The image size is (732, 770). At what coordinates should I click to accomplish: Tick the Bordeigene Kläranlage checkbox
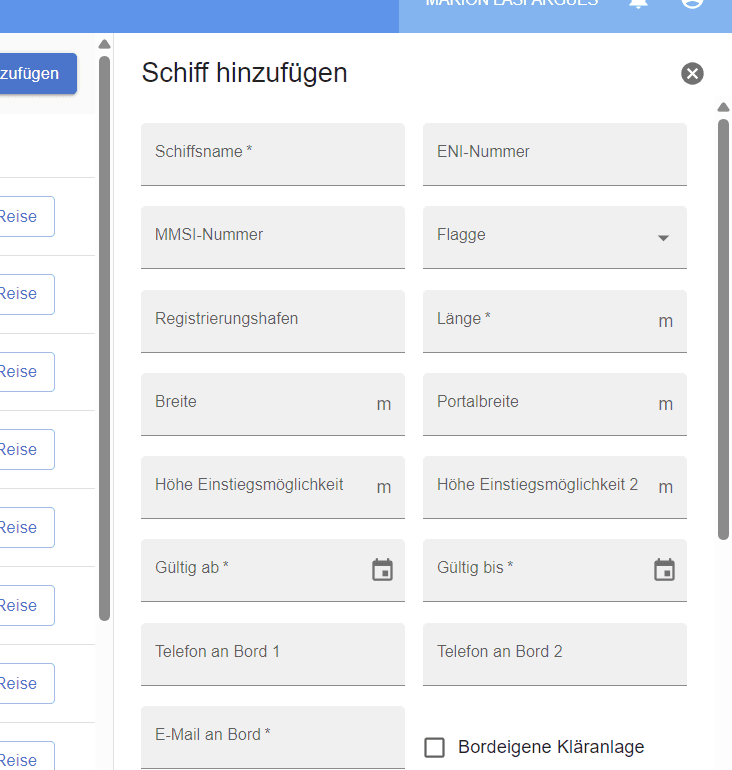434,747
